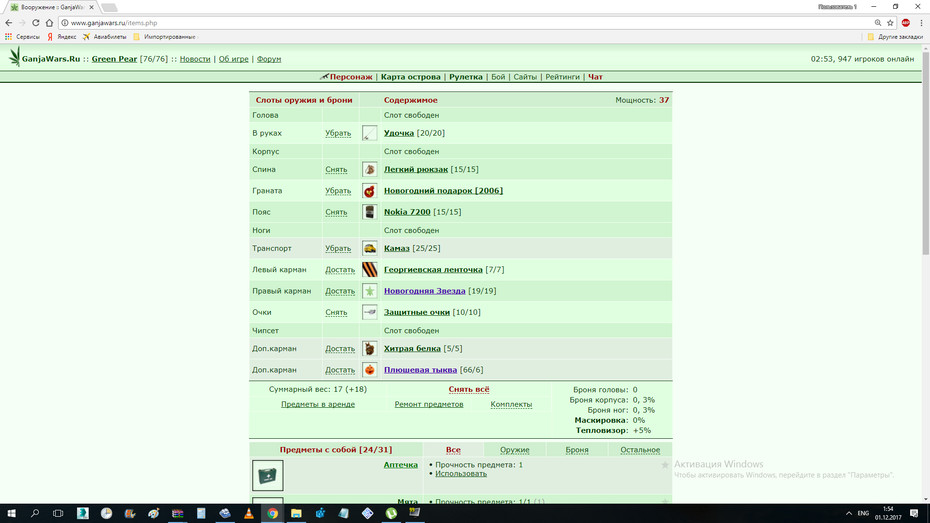Click the Георгиевская ленточка ribbon icon
The width and height of the screenshot is (930, 523).
pos(370,270)
